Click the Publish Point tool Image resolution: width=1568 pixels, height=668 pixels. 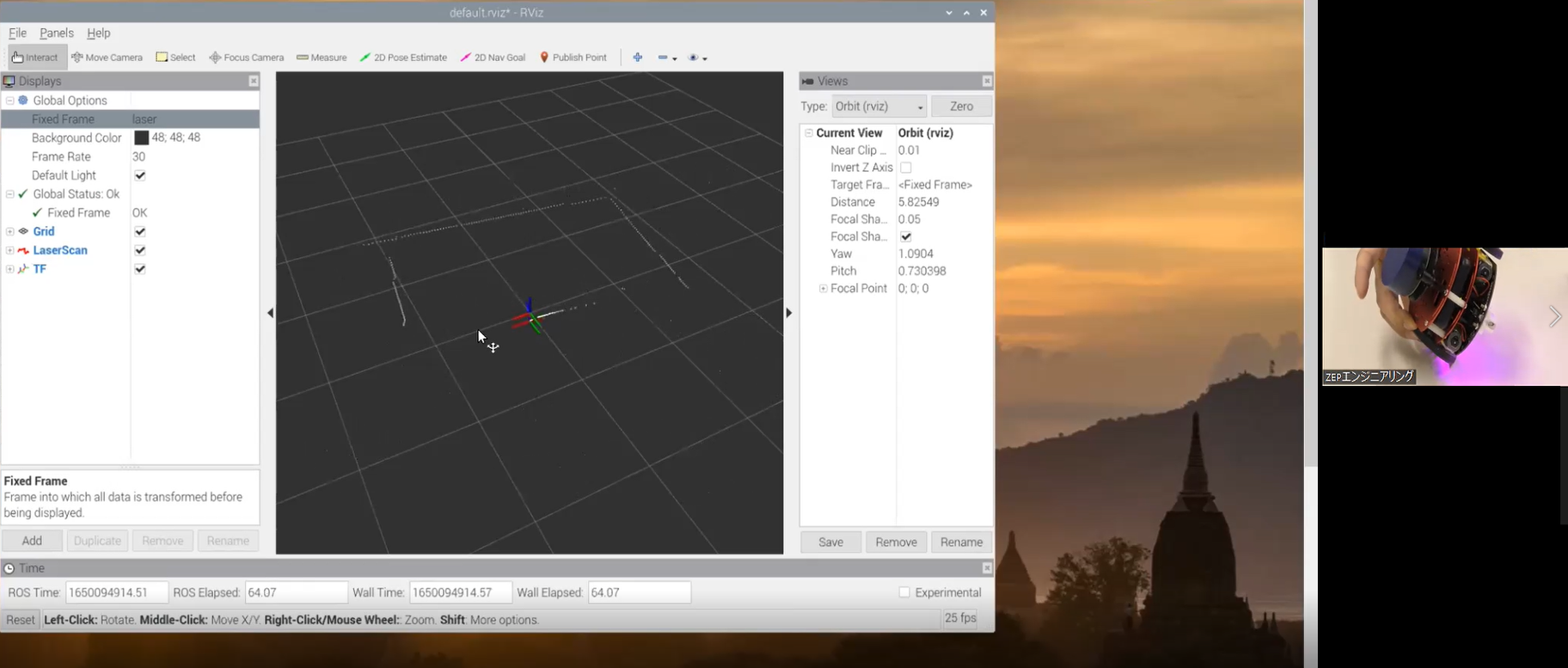click(x=573, y=58)
